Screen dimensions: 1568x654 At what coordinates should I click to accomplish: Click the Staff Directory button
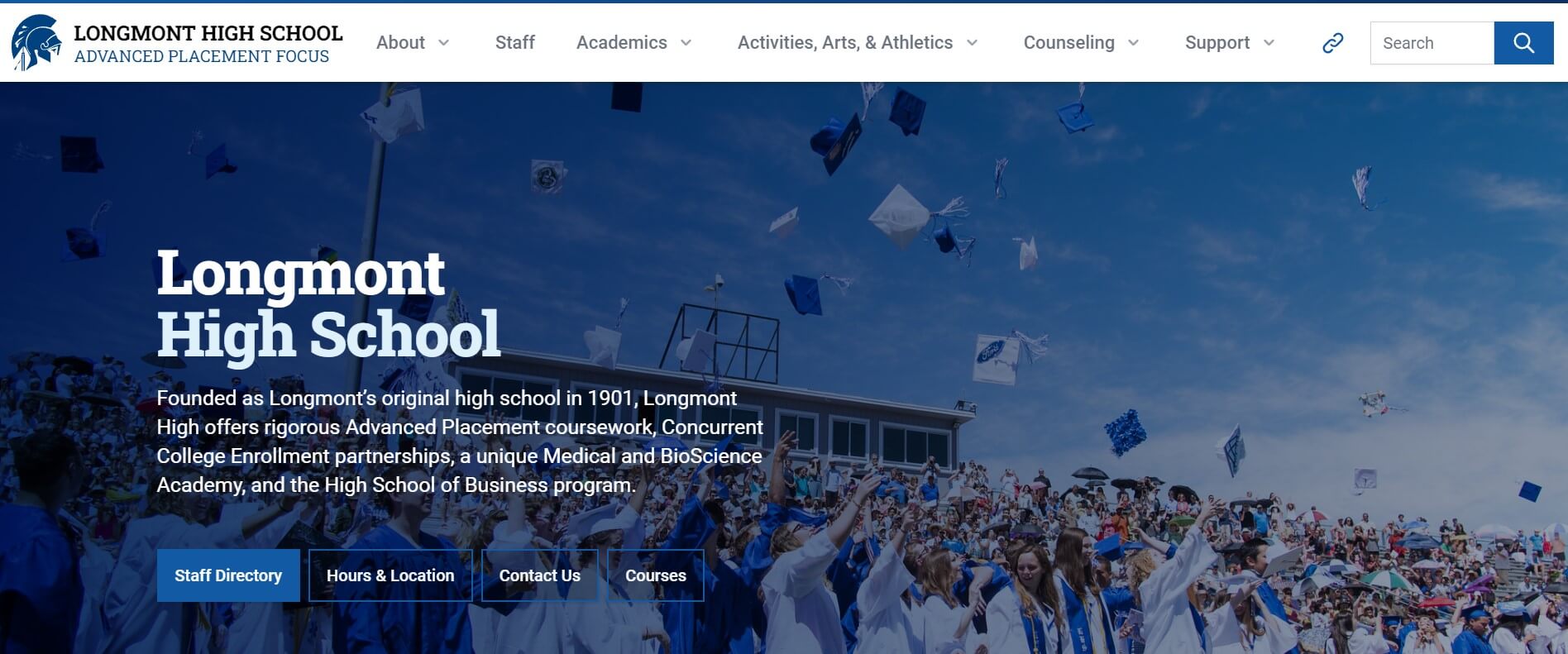(228, 575)
